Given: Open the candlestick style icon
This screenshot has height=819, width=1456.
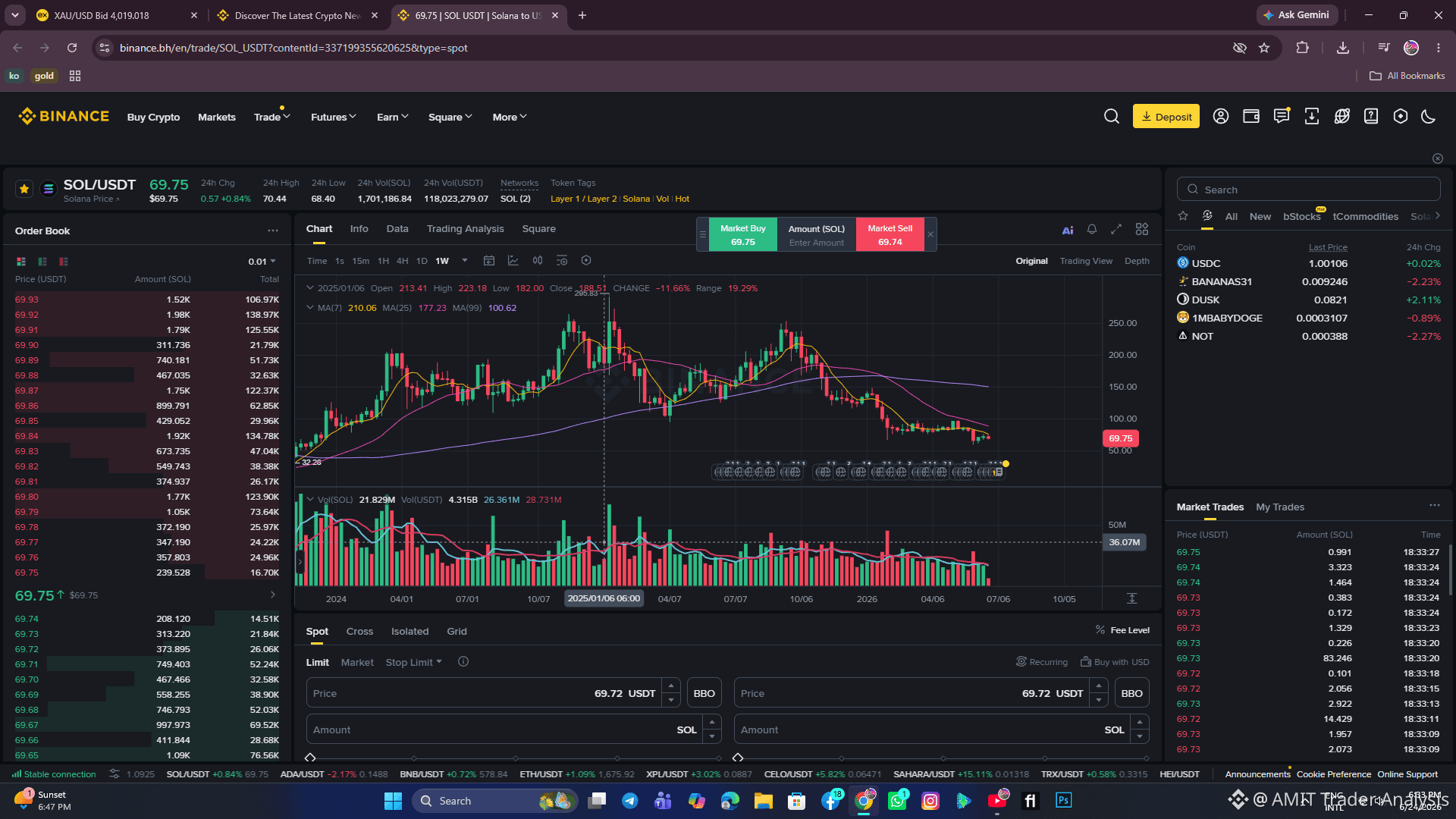Looking at the screenshot, I should (538, 261).
